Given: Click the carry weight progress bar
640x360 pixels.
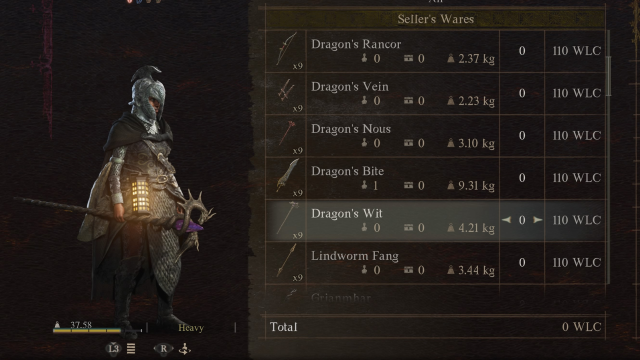Looking at the screenshot, I should (97, 331).
